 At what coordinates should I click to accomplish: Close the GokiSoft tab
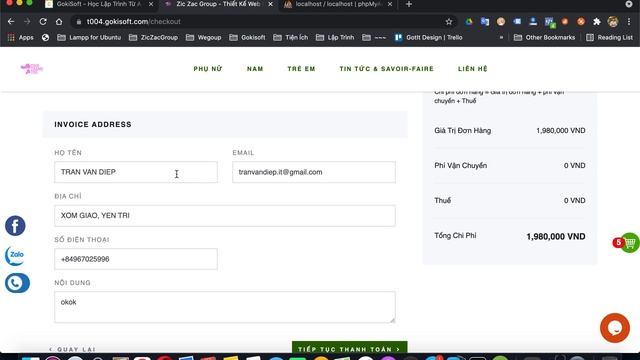pos(151,4)
